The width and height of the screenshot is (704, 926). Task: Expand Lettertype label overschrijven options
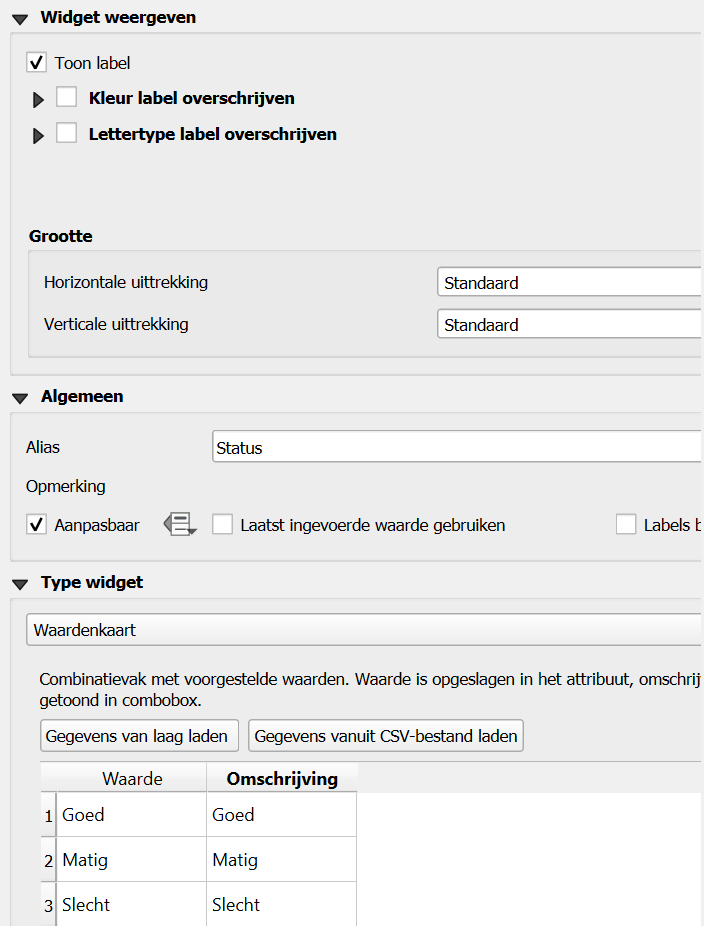[39, 136]
